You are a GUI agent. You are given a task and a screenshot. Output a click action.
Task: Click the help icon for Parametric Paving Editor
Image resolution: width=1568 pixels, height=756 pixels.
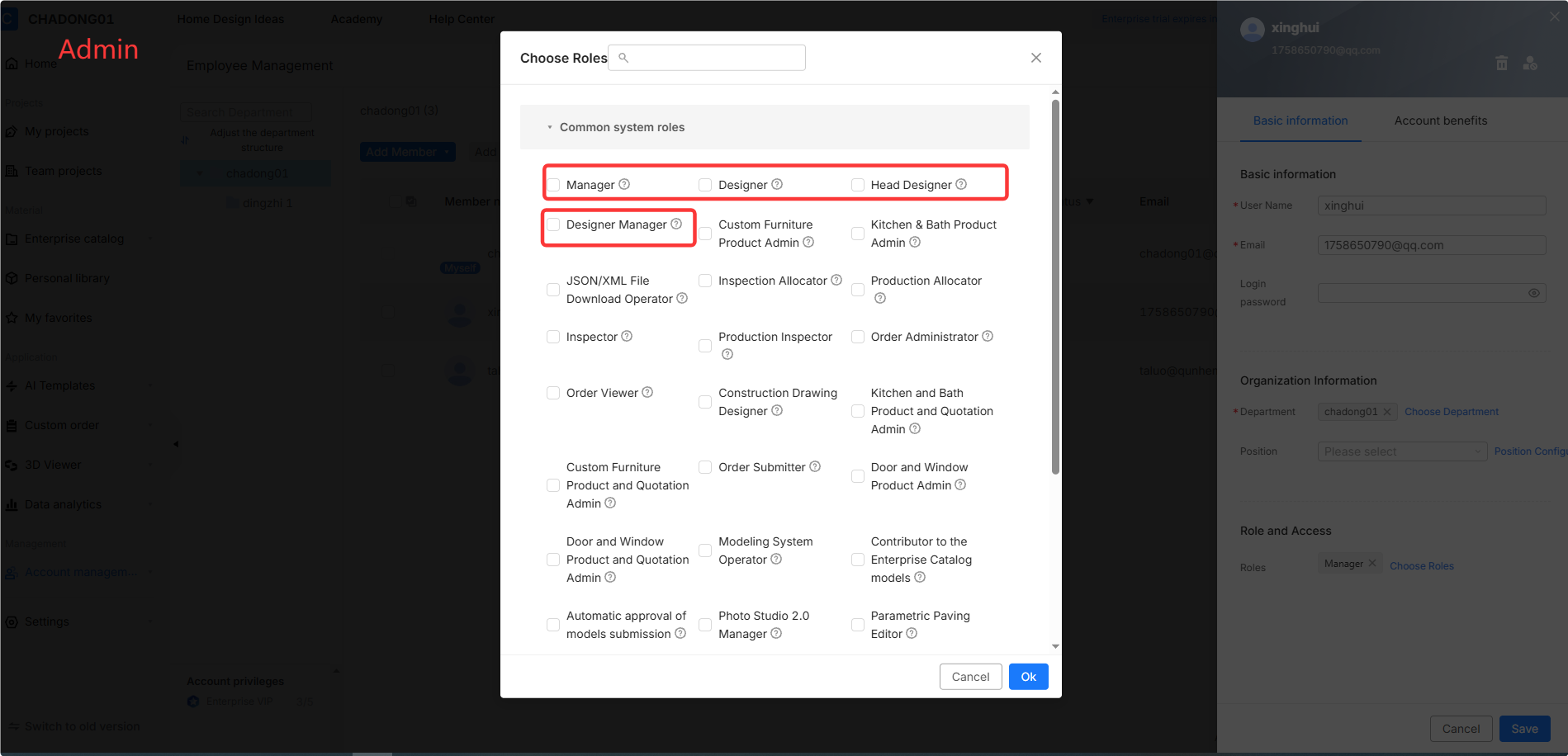tap(912, 633)
